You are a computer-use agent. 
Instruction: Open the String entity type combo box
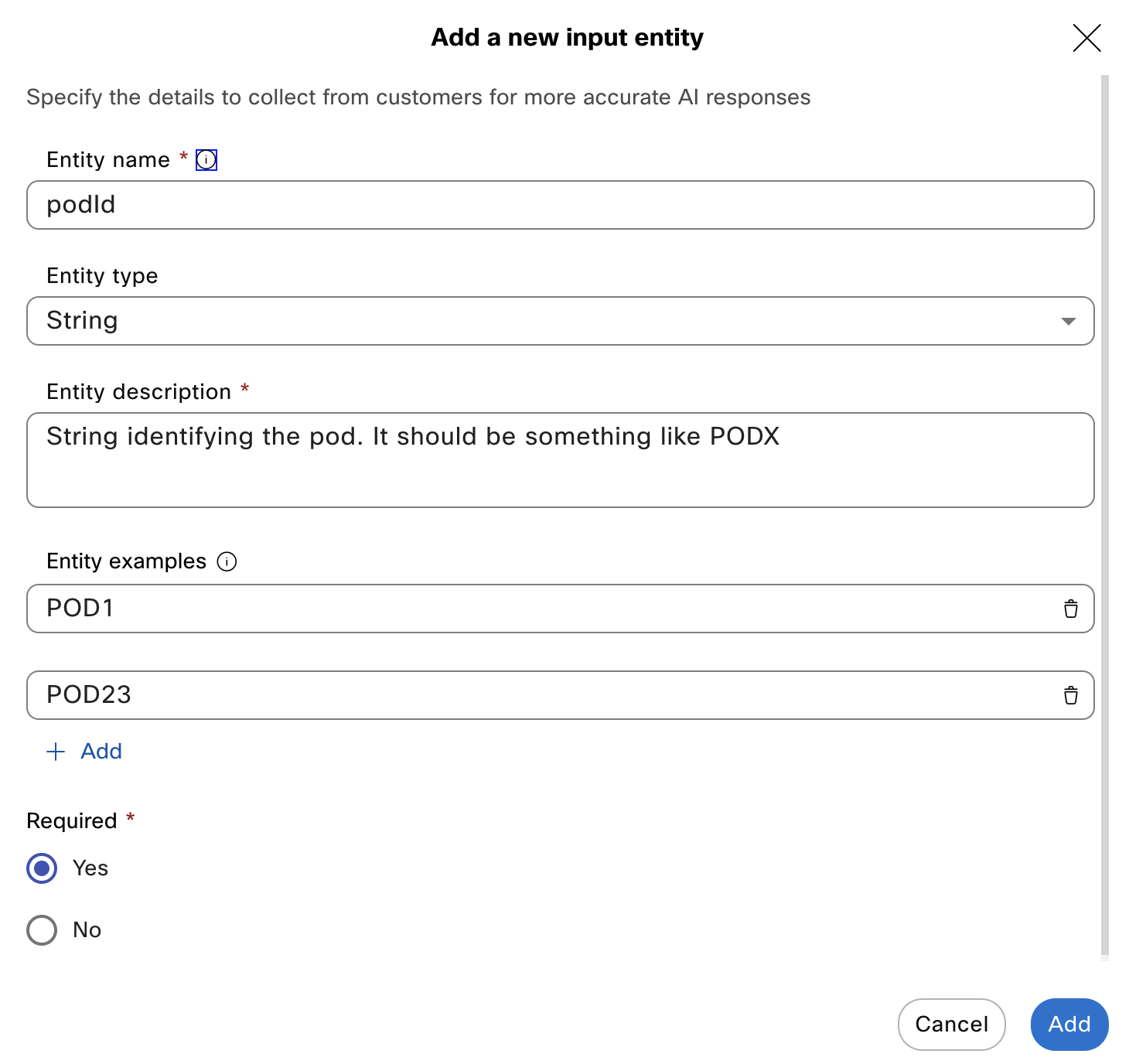tap(561, 321)
